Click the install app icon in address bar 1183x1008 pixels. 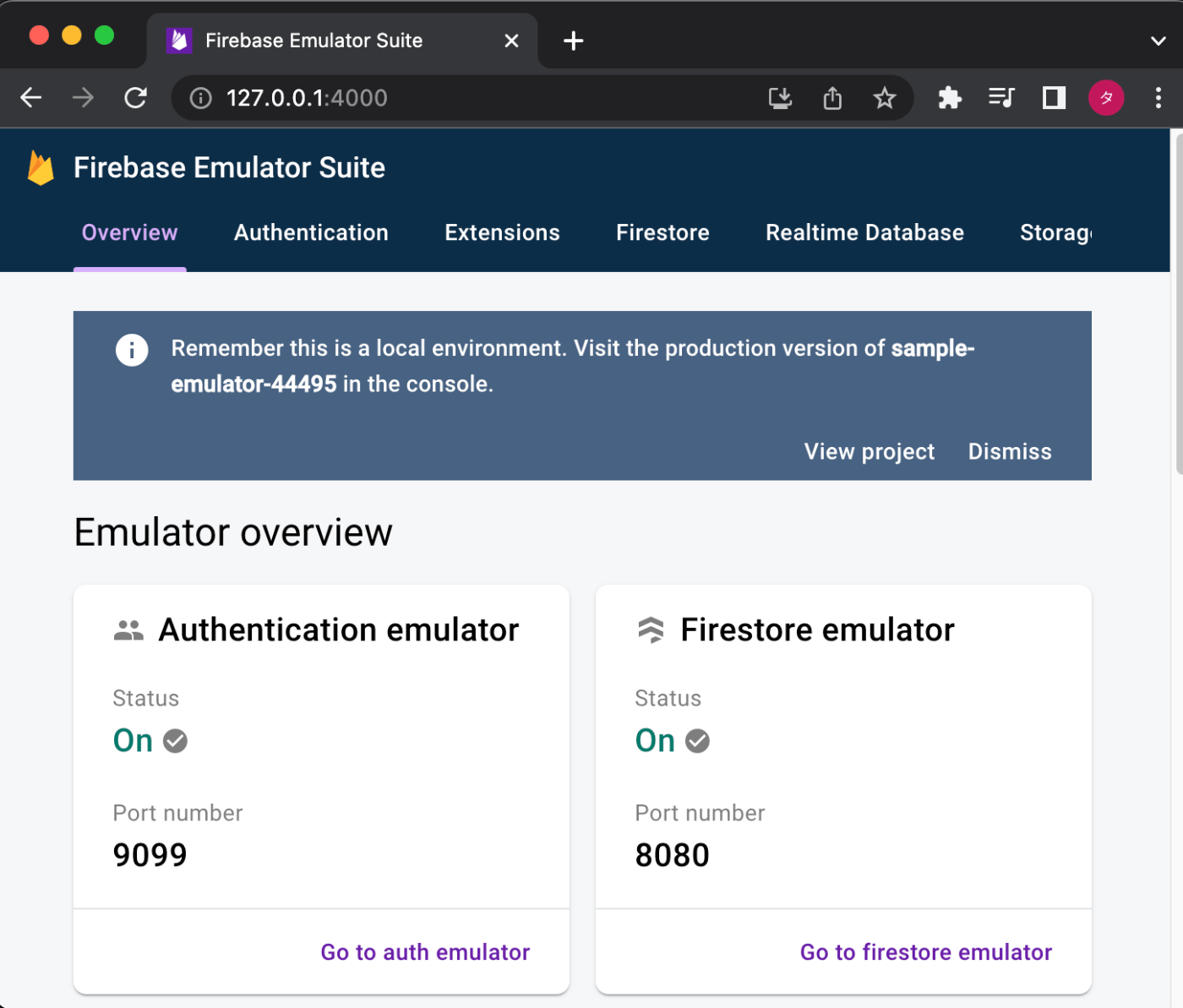[x=780, y=98]
